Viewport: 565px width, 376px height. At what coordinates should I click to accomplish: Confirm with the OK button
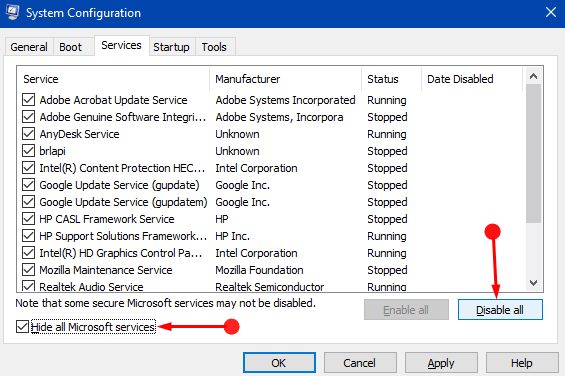tap(279, 363)
